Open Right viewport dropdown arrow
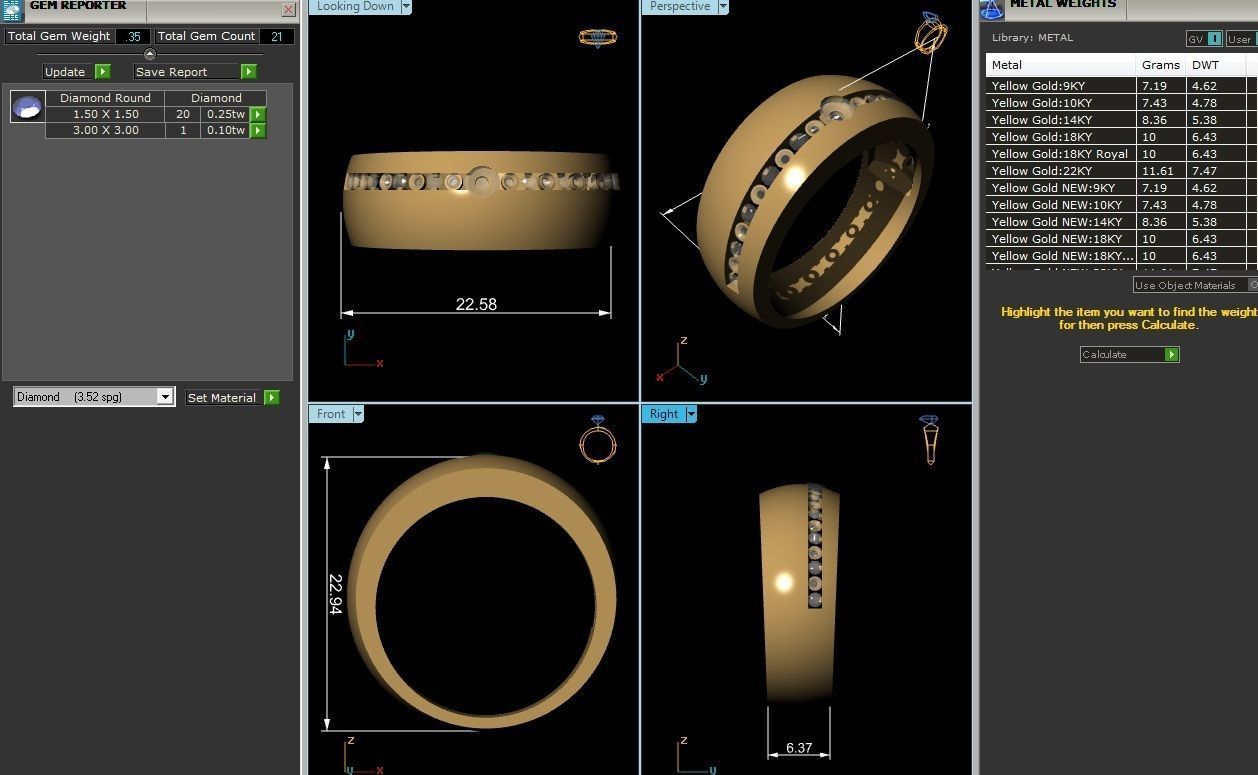The image size is (1258, 775). tap(691, 414)
